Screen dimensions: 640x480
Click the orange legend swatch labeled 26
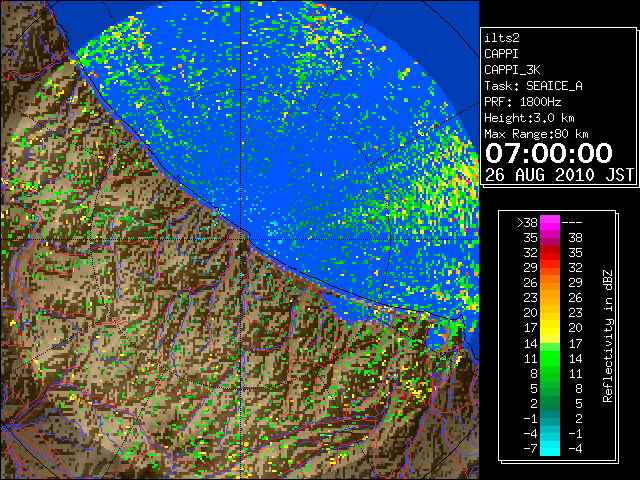coord(550,283)
